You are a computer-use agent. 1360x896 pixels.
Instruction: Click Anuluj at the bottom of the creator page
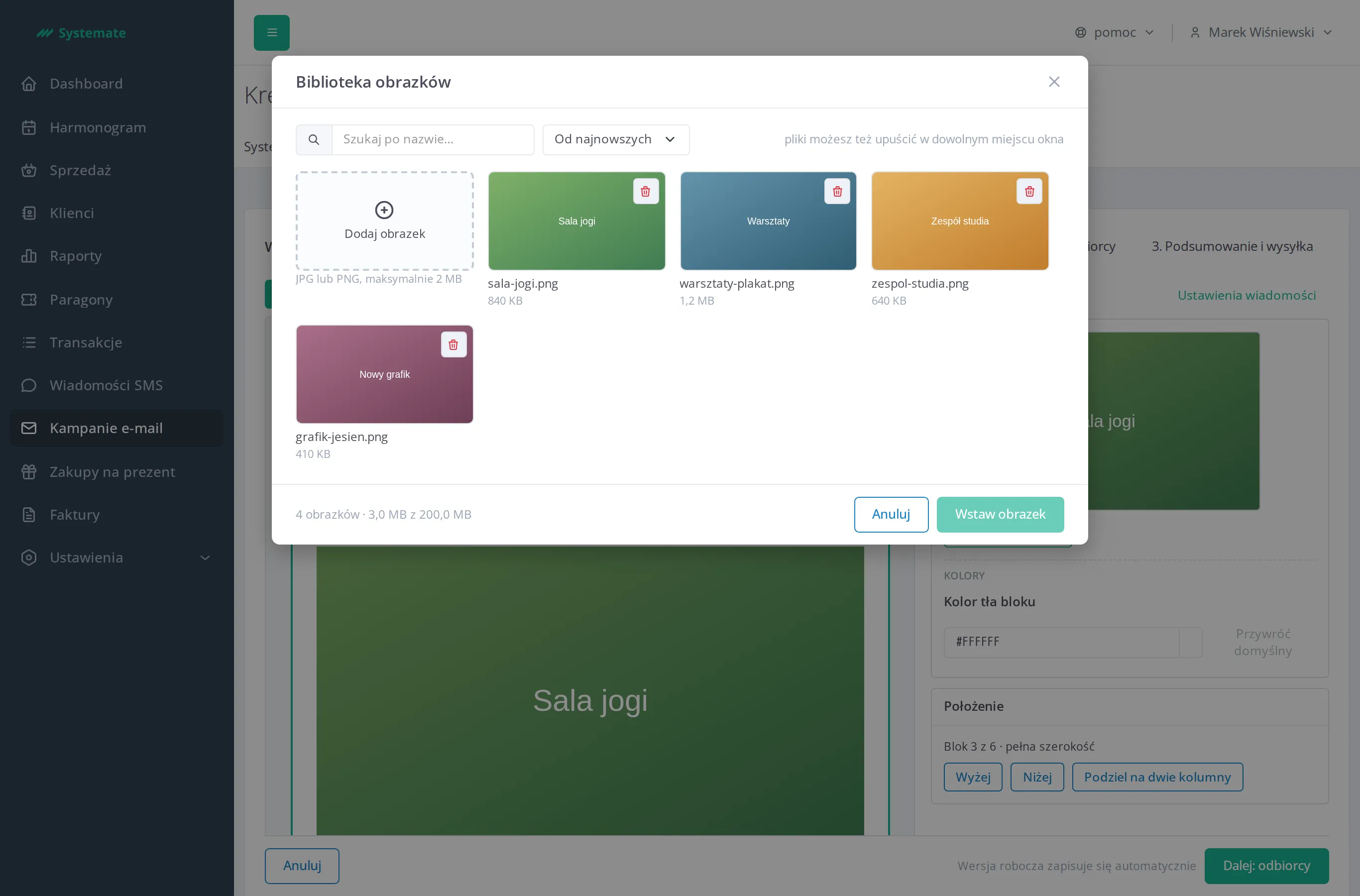pyautogui.click(x=302, y=866)
